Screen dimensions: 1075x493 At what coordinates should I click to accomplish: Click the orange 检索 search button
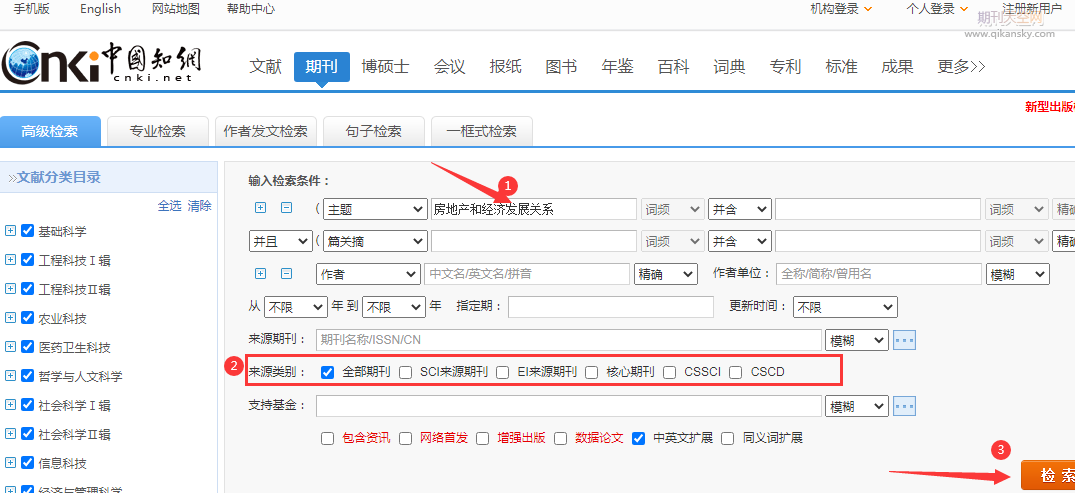(x=1050, y=475)
